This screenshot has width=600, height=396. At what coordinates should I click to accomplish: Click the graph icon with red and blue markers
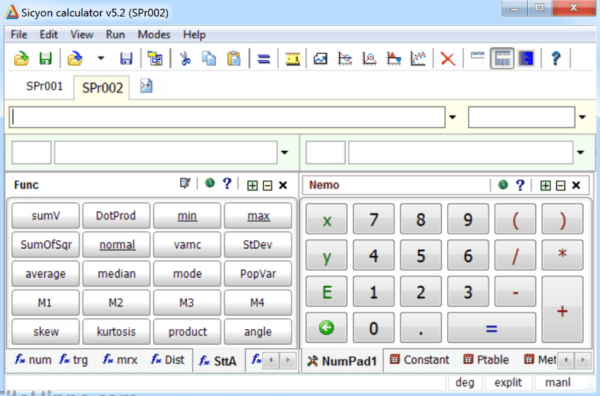coord(394,59)
